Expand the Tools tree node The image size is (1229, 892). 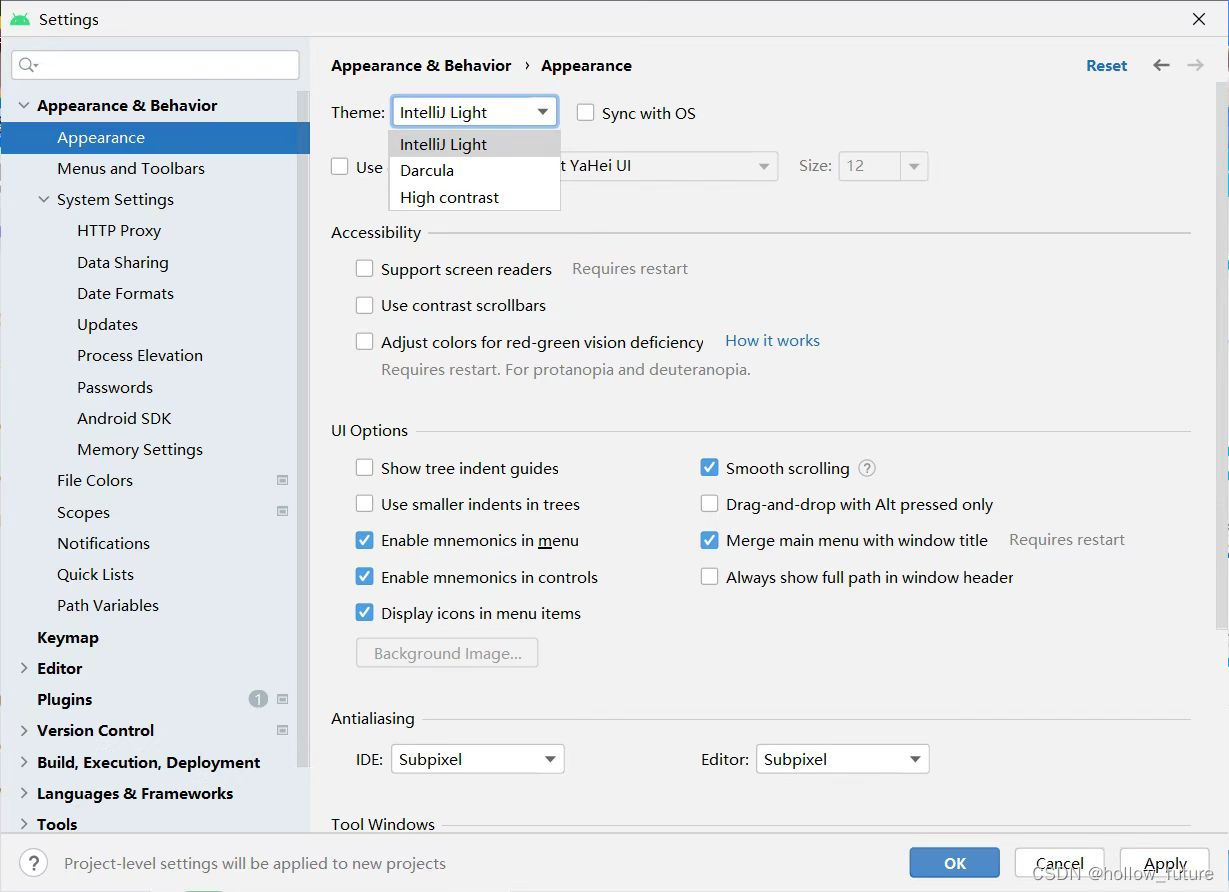pyautogui.click(x=24, y=824)
